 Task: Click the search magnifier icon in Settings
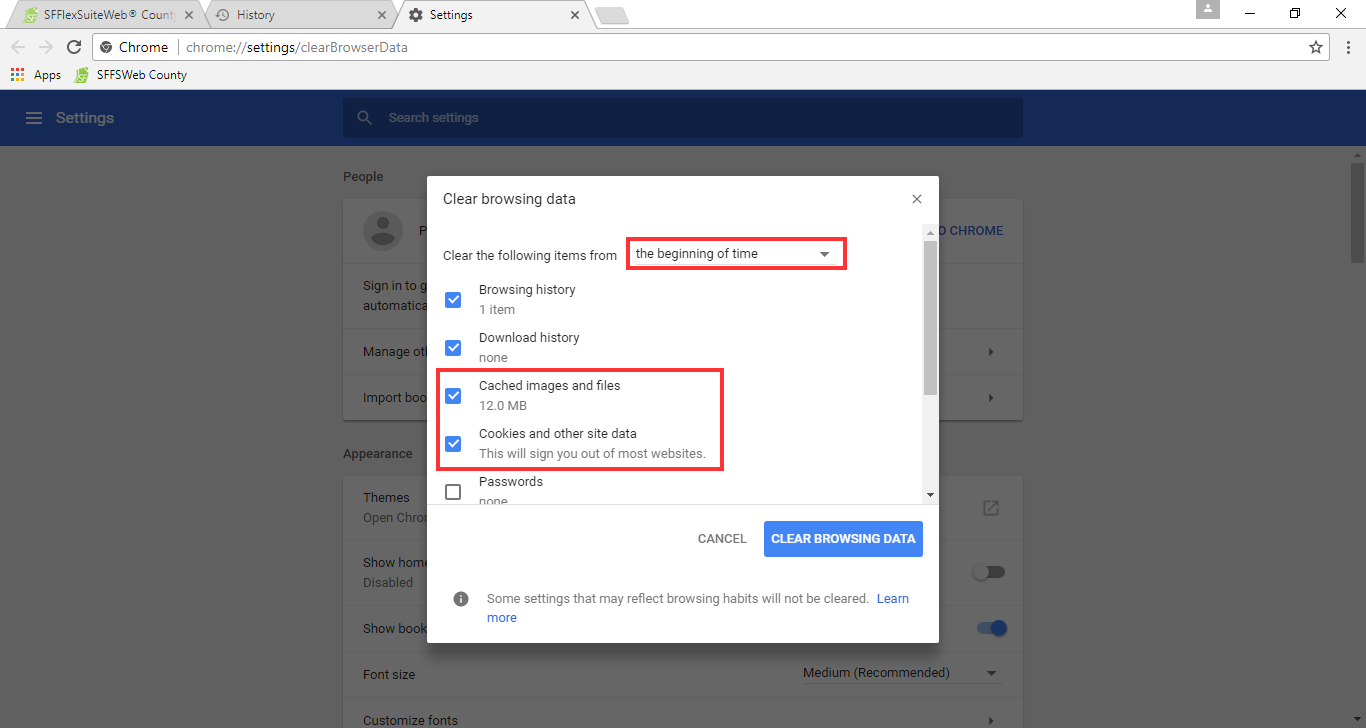[x=365, y=118]
